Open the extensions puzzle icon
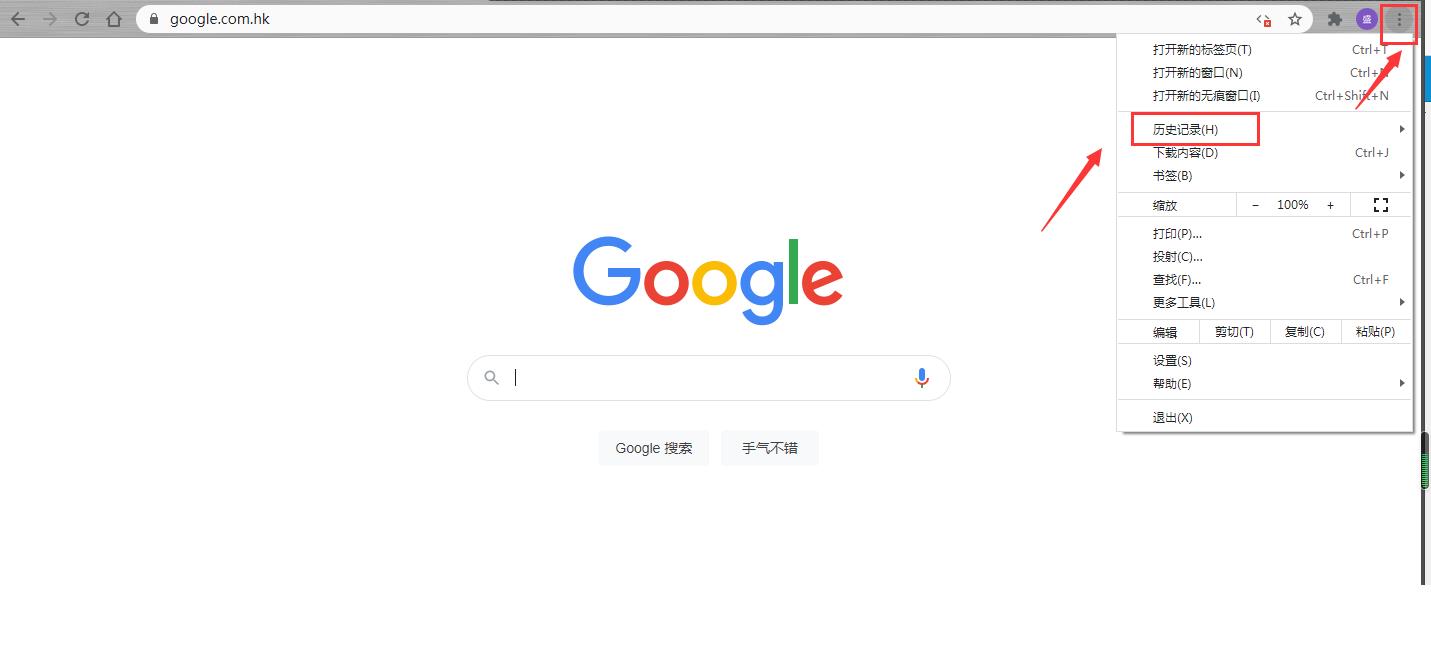 [1335, 19]
